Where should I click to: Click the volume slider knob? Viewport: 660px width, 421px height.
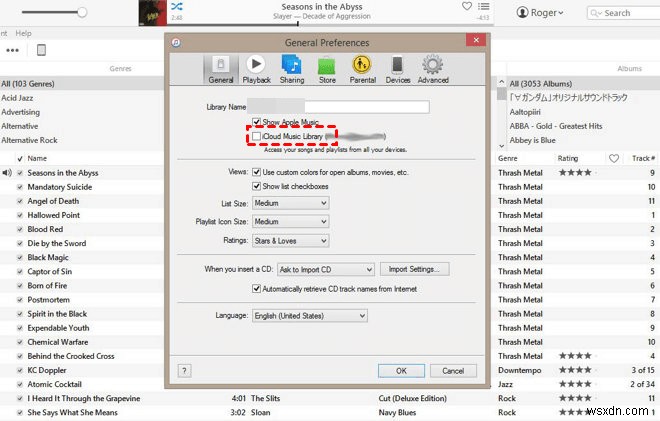pos(82,12)
